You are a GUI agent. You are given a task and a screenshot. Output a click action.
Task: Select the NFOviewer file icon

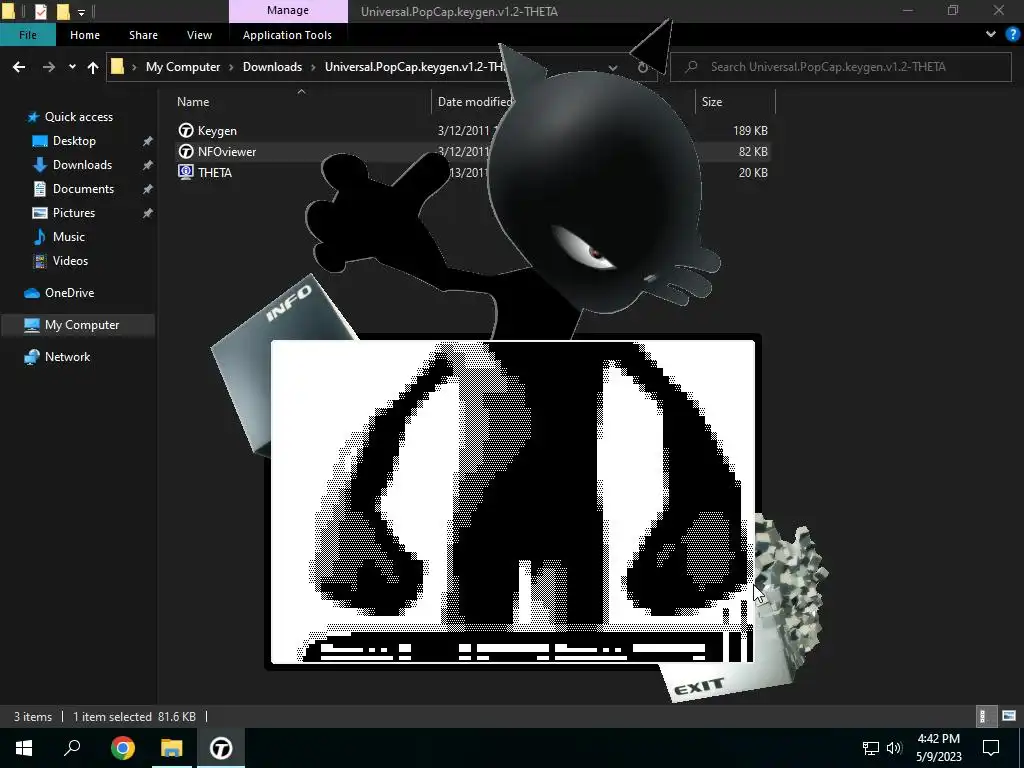pos(186,152)
